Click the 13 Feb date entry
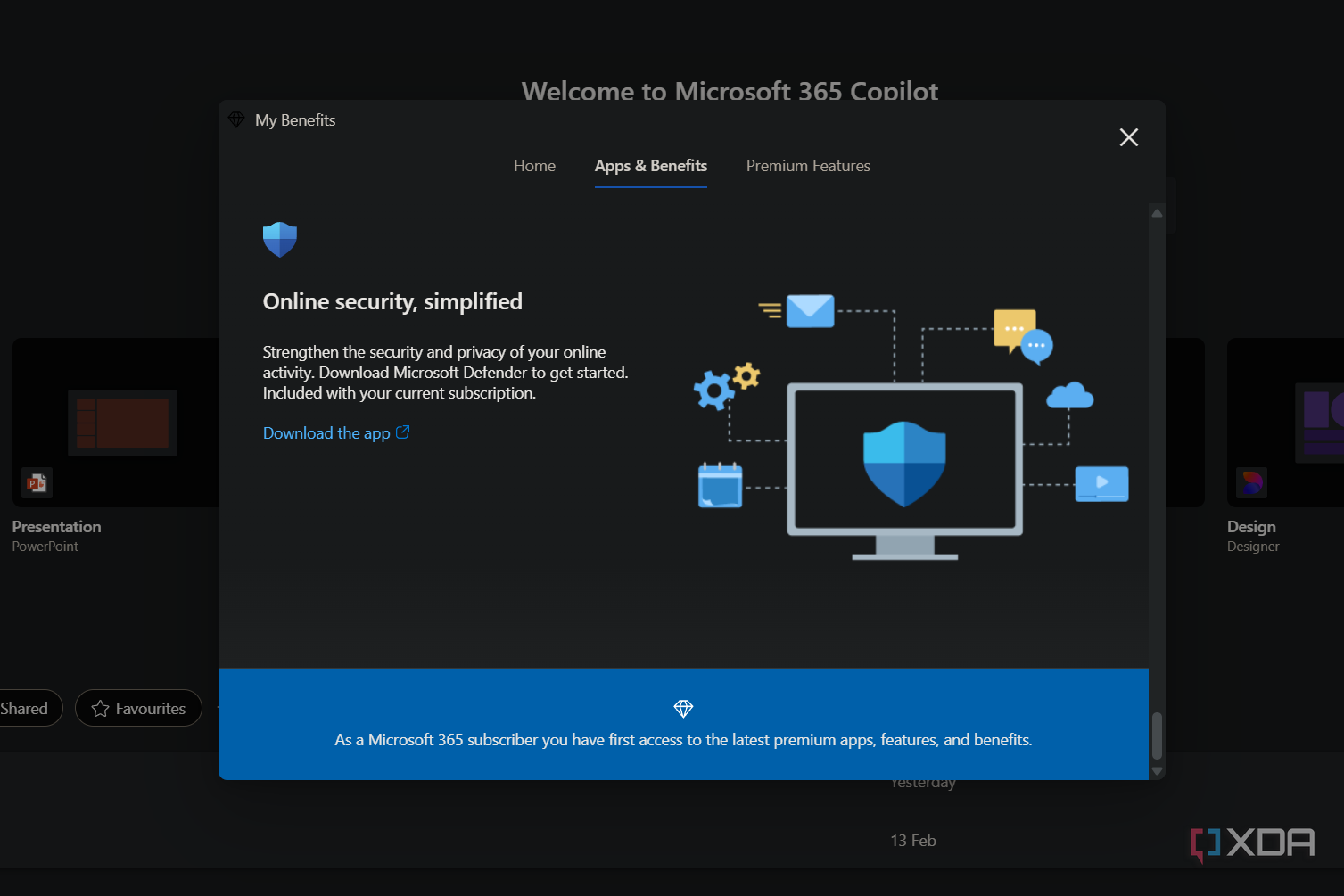This screenshot has width=1344, height=896. tap(913, 840)
